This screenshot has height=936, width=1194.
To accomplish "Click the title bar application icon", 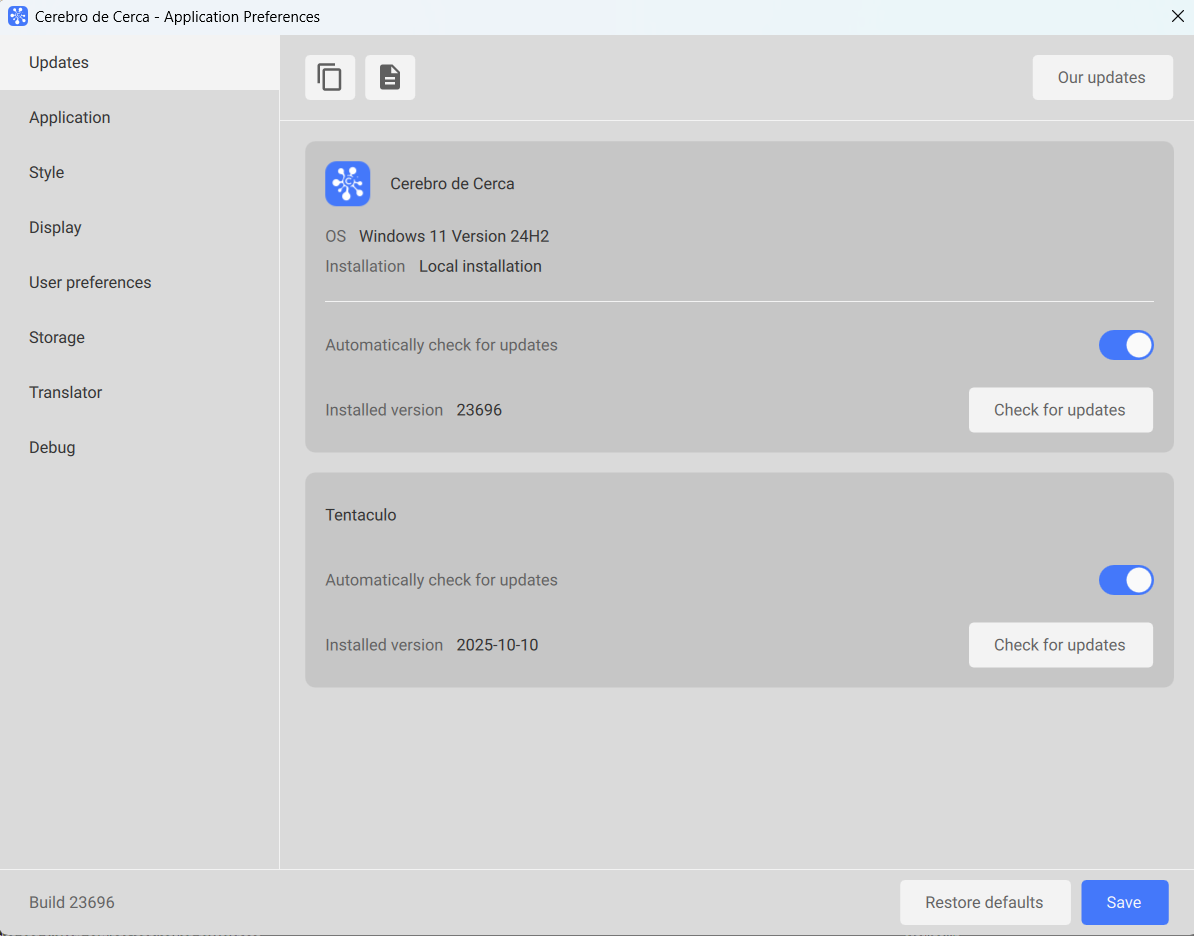I will coord(18,17).
